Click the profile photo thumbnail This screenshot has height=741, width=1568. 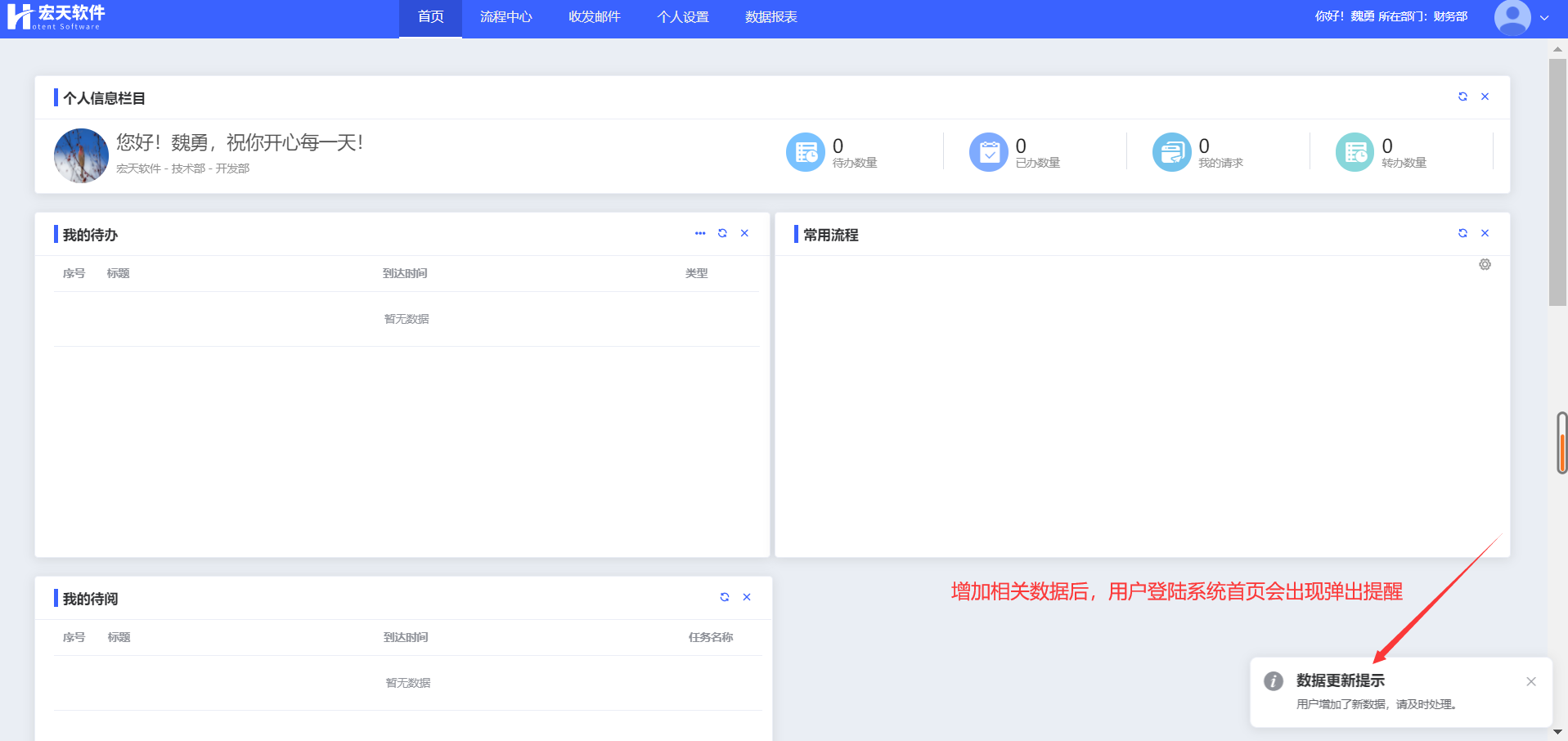[81, 155]
